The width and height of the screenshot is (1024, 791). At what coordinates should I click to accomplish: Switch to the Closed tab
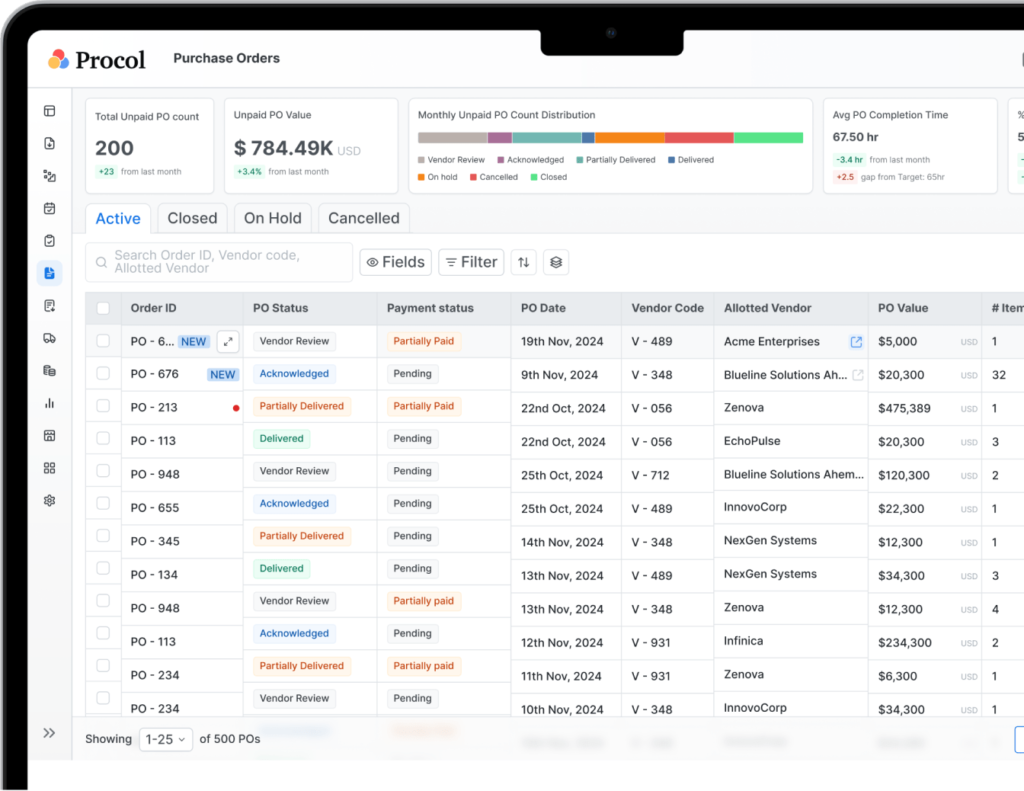(192, 218)
